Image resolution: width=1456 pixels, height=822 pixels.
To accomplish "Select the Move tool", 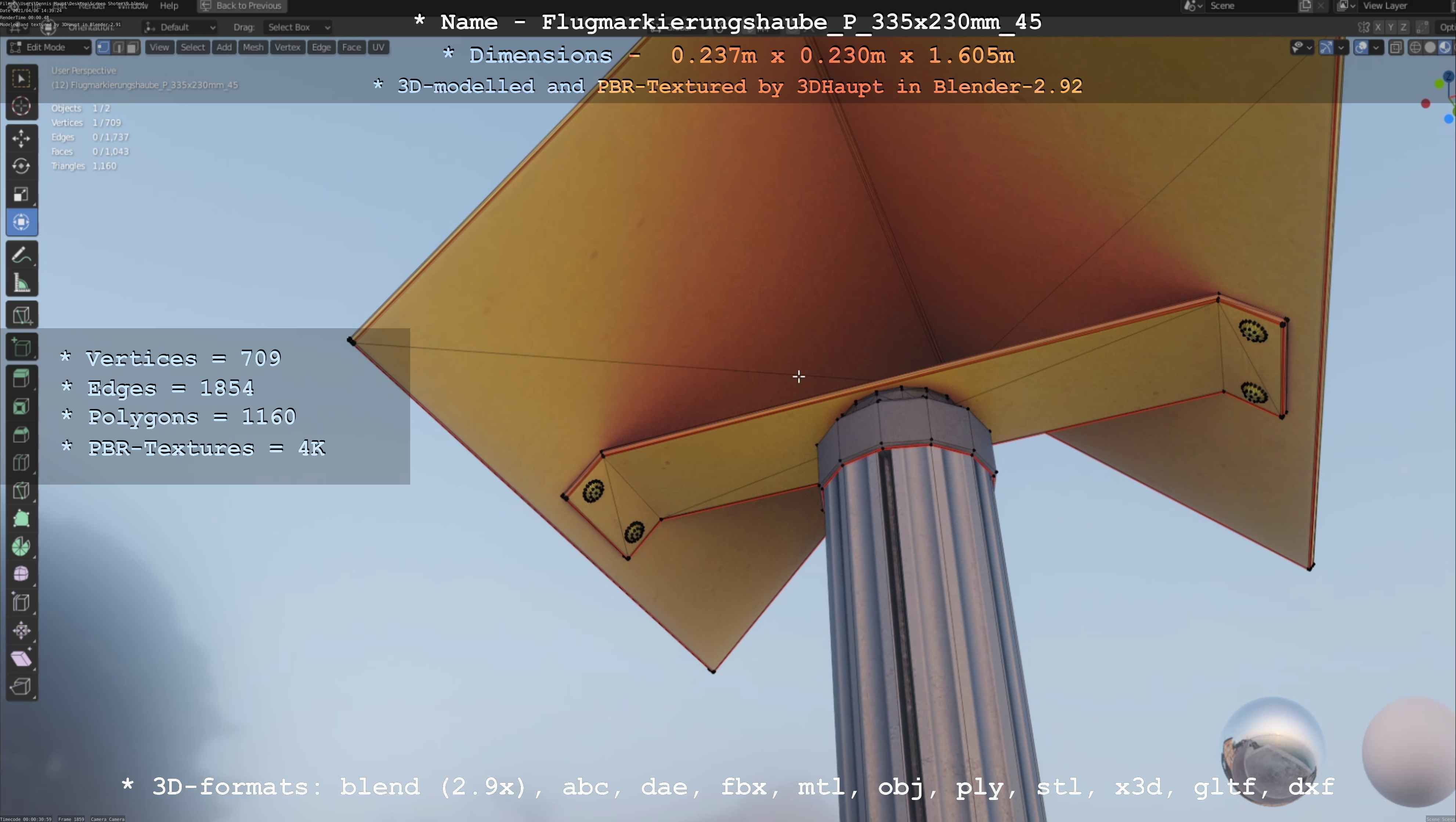I will 21,138.
